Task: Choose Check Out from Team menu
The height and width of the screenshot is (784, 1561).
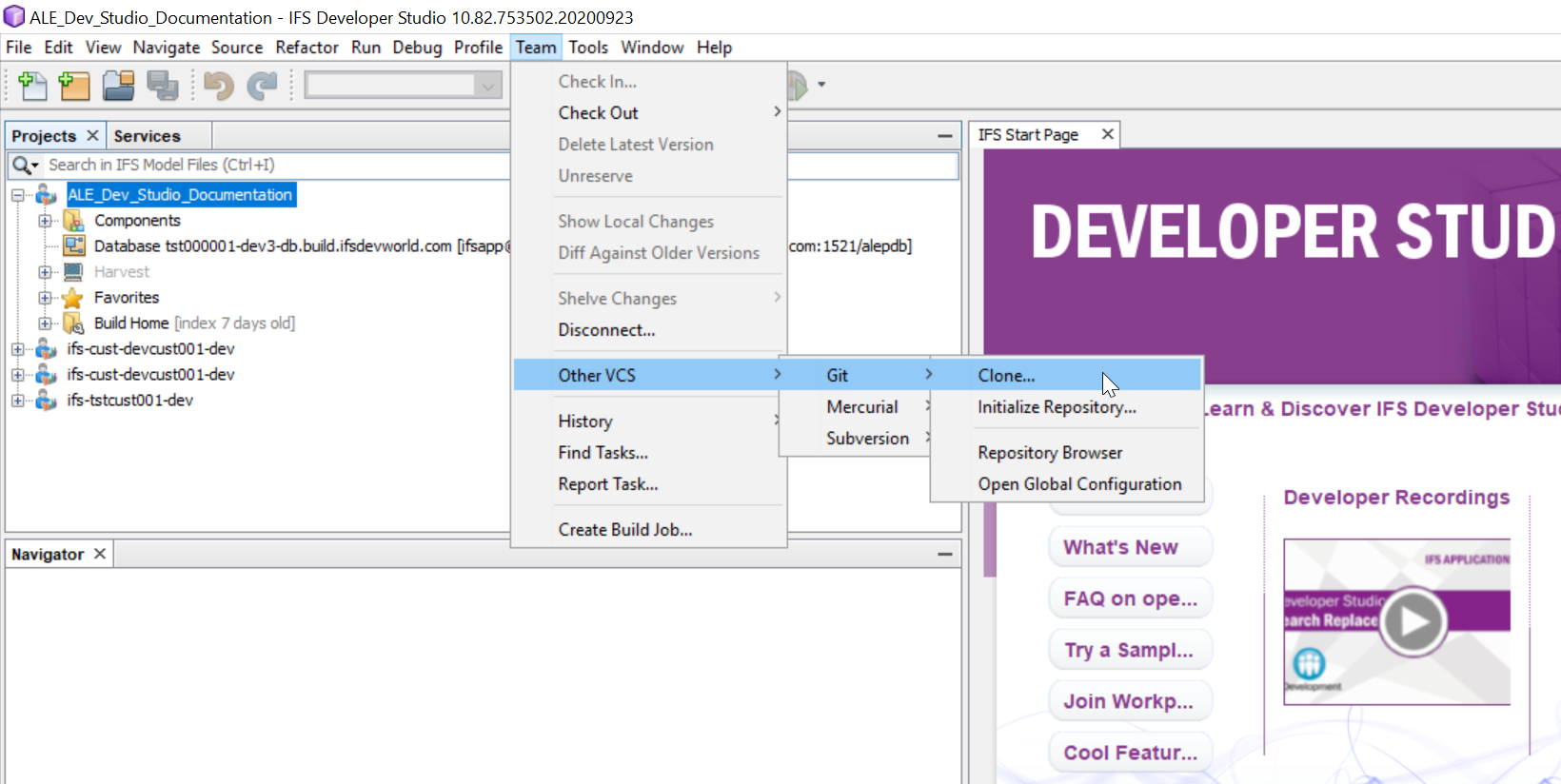Action: coord(650,113)
